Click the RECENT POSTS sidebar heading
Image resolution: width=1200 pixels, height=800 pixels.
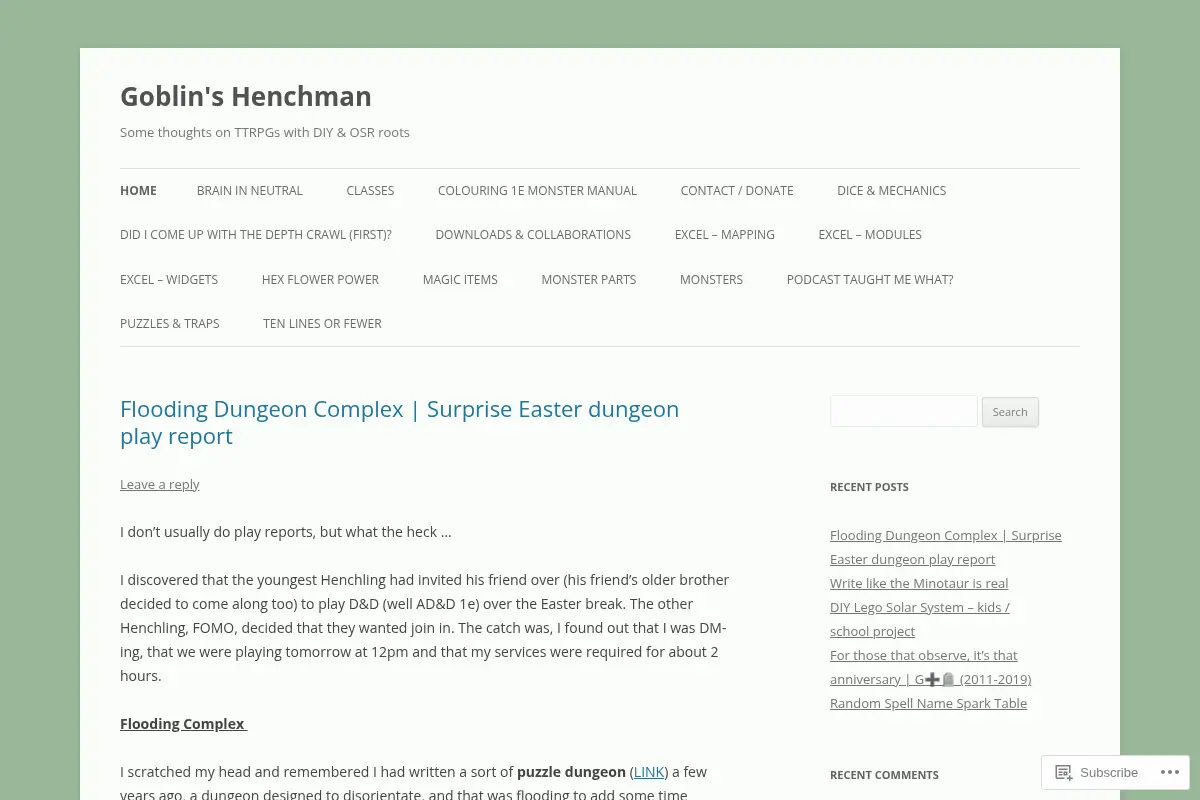click(869, 487)
